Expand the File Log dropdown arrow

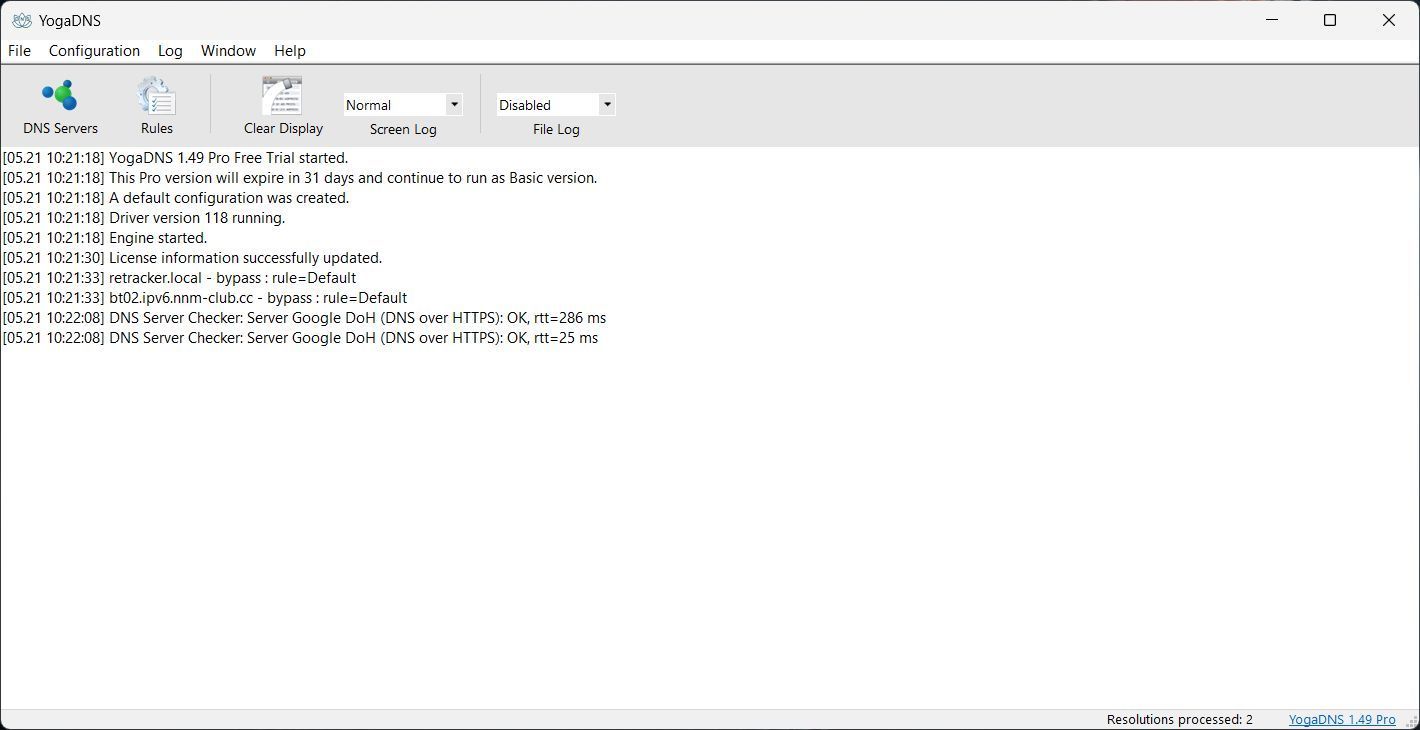[606, 104]
